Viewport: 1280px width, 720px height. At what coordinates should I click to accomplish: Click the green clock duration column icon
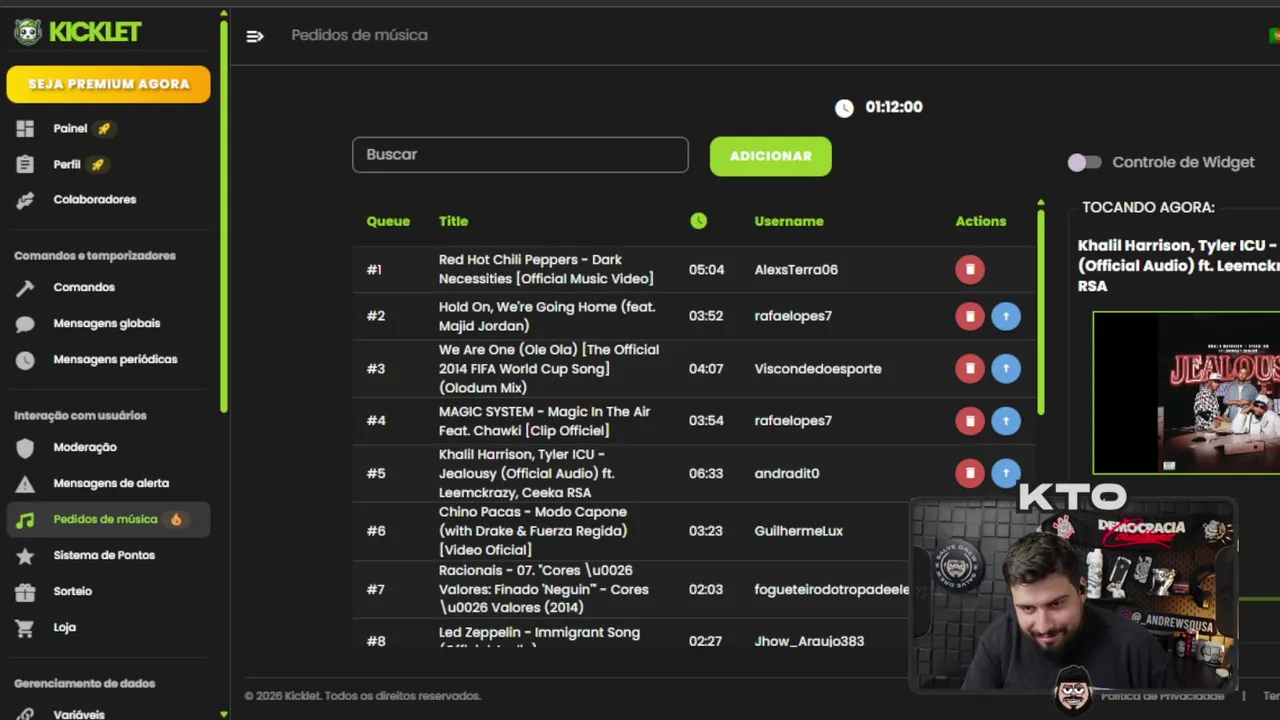(698, 221)
